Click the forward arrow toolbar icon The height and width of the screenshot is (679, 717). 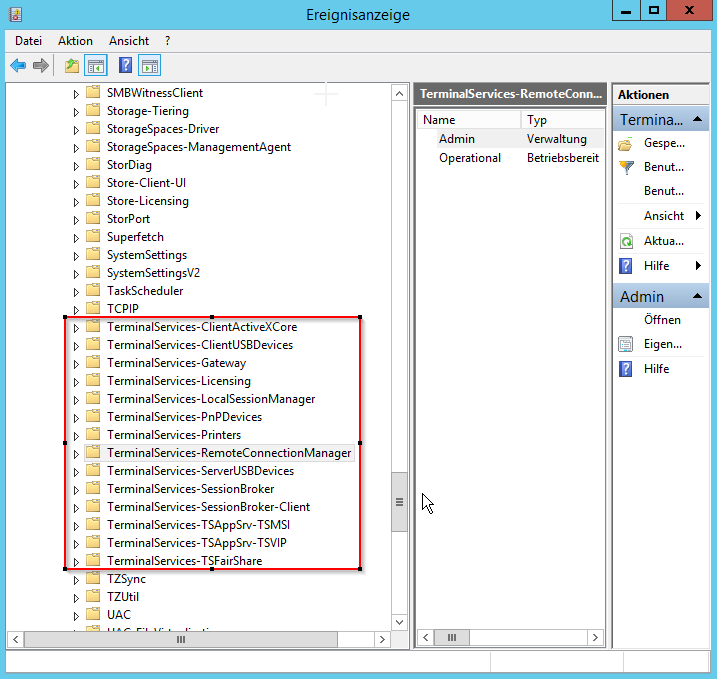pyautogui.click(x=41, y=66)
